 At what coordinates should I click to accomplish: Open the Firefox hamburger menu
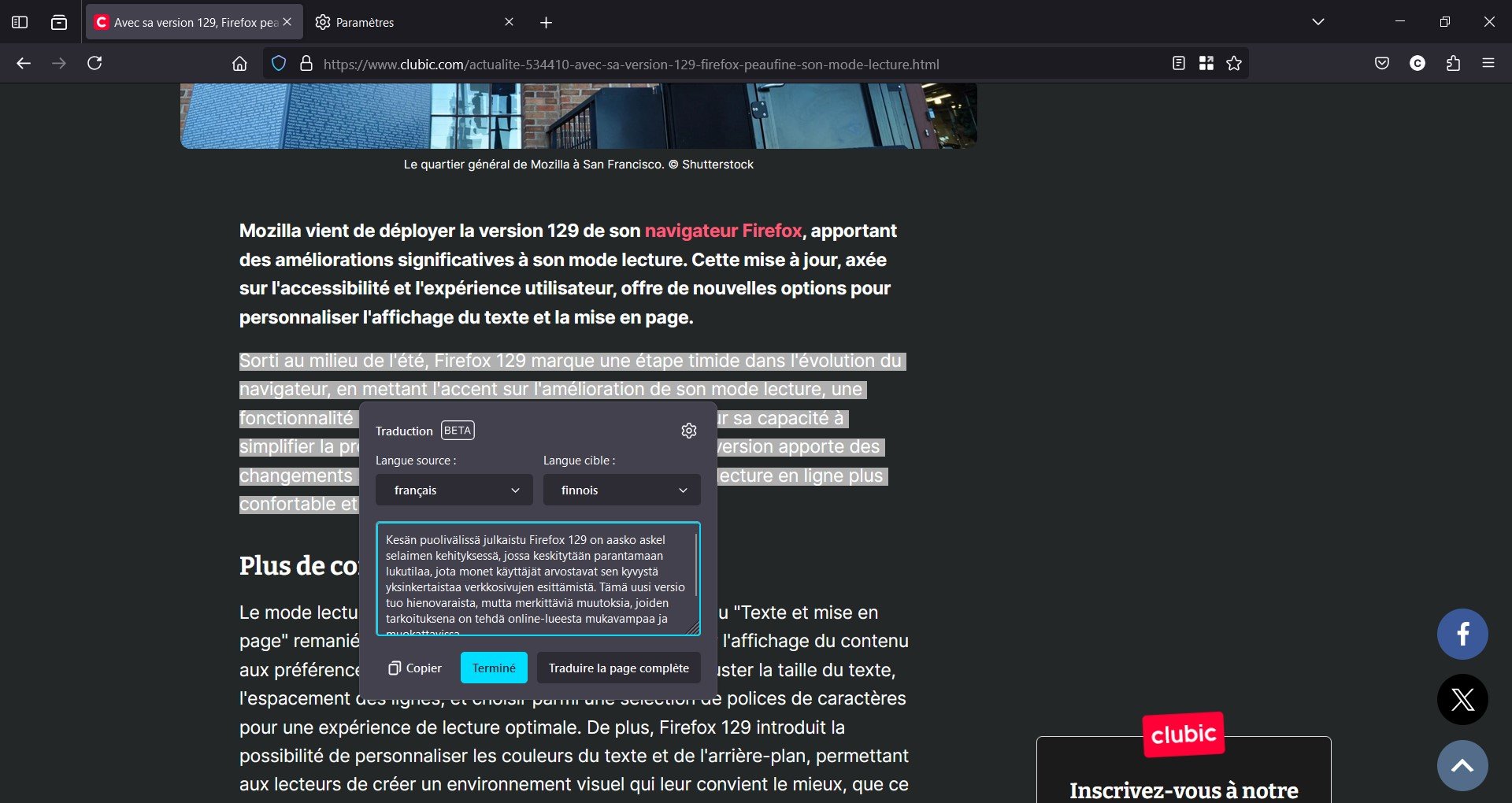pos(1489,63)
